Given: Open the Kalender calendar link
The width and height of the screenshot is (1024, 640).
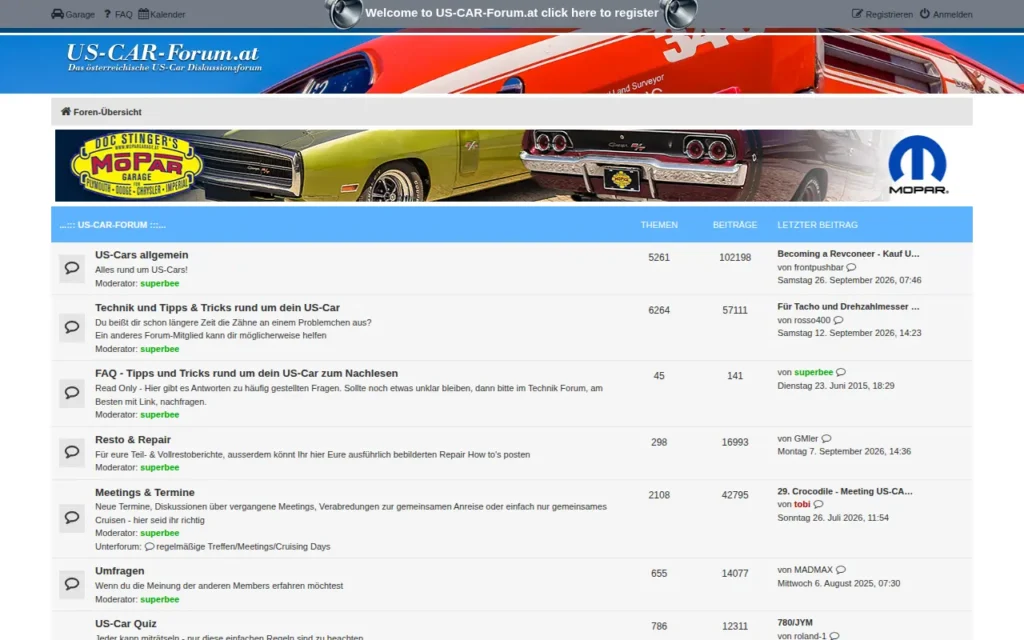Looking at the screenshot, I should [161, 14].
